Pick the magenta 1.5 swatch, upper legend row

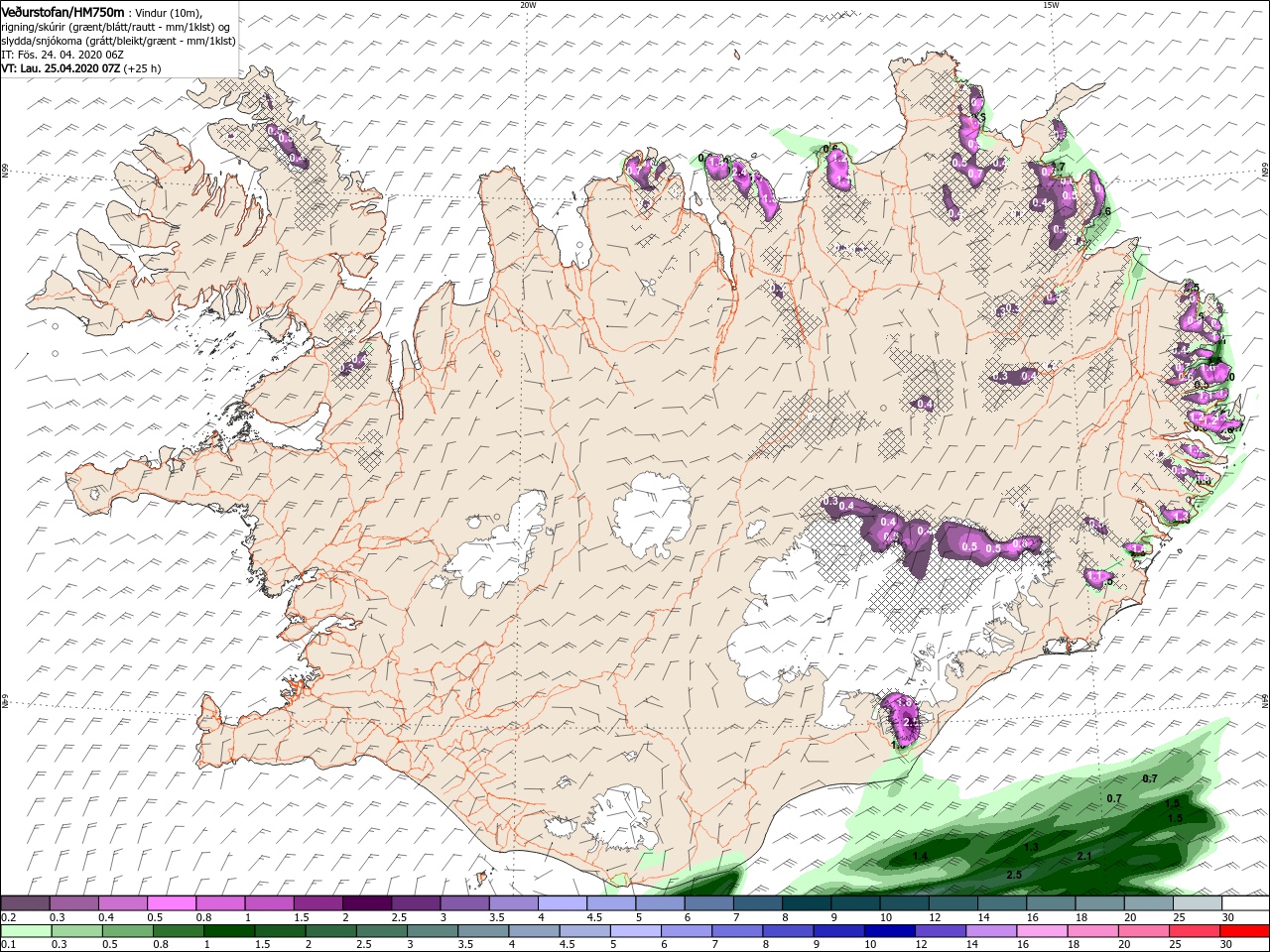(x=318, y=903)
